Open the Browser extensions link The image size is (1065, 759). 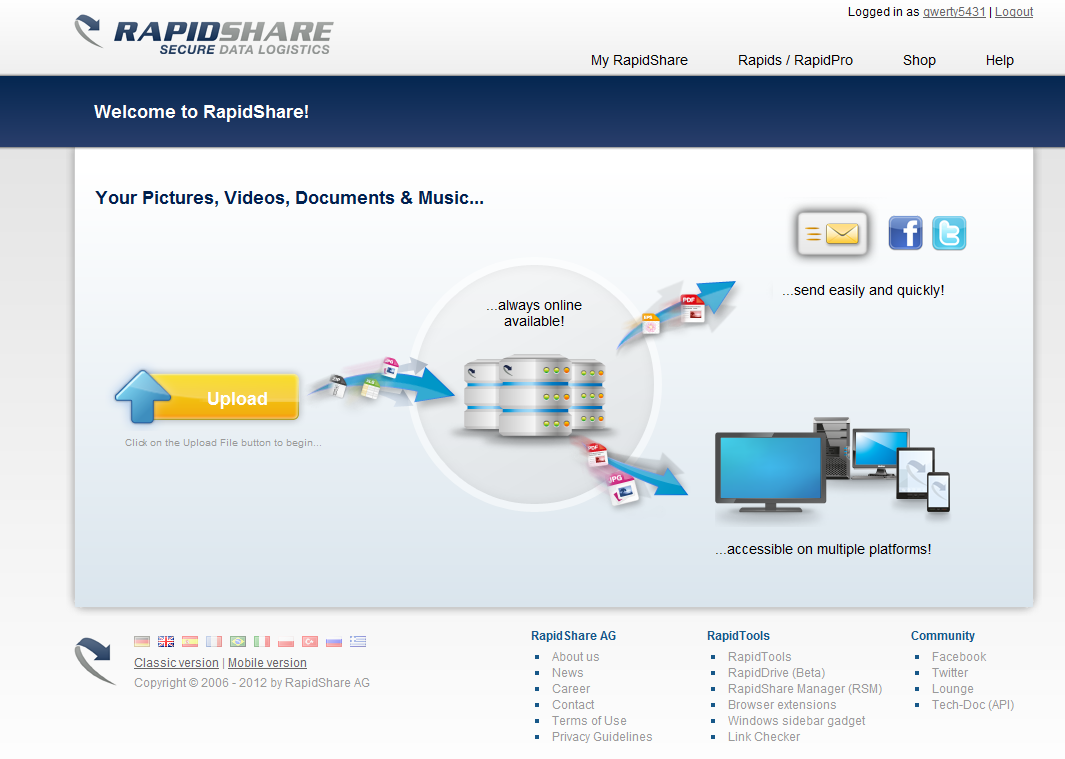[x=782, y=705]
